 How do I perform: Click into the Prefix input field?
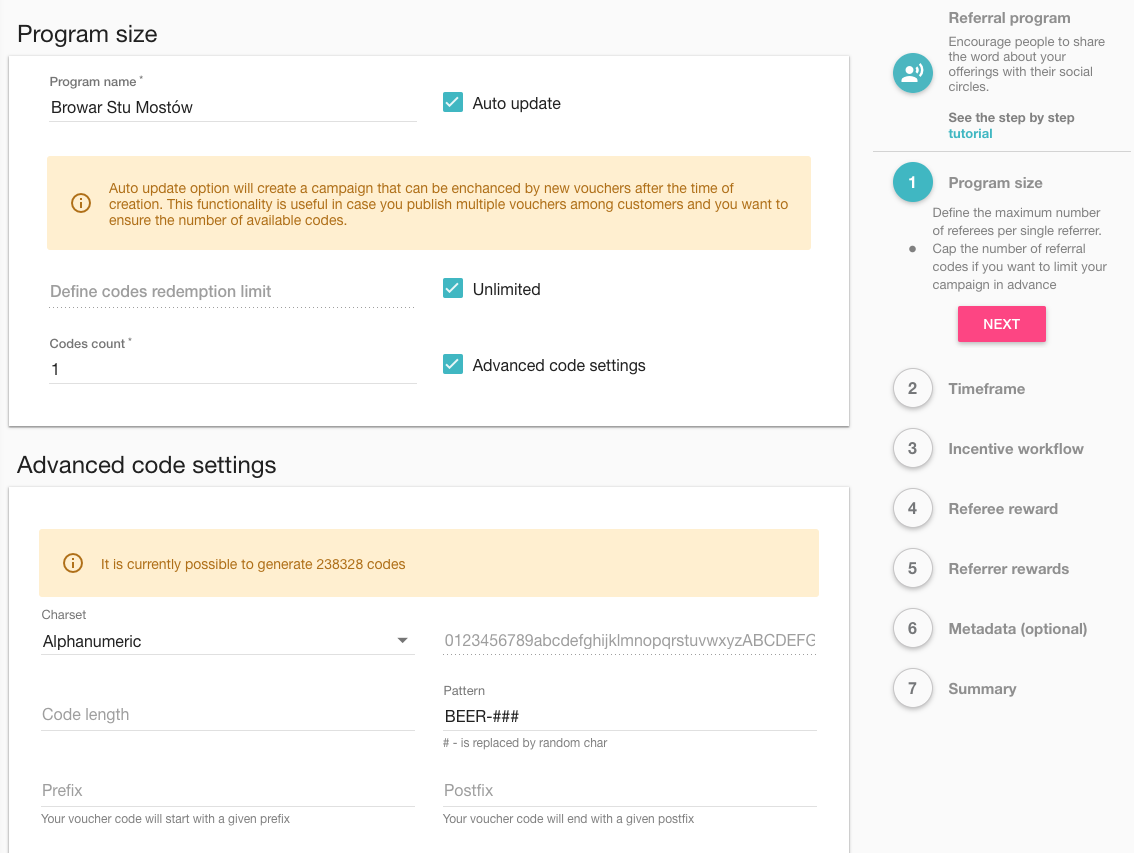(x=227, y=791)
